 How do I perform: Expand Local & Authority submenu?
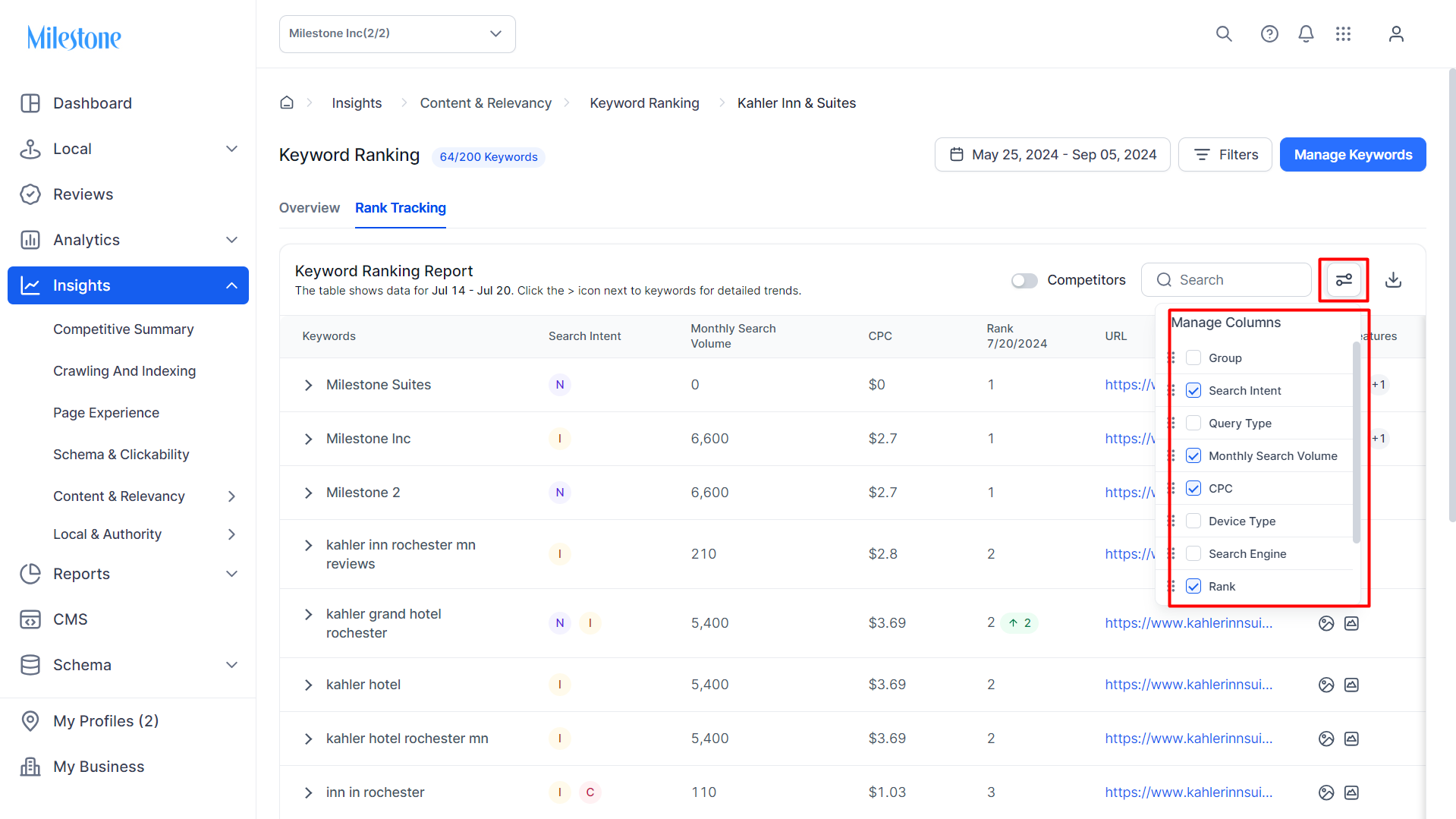[232, 534]
